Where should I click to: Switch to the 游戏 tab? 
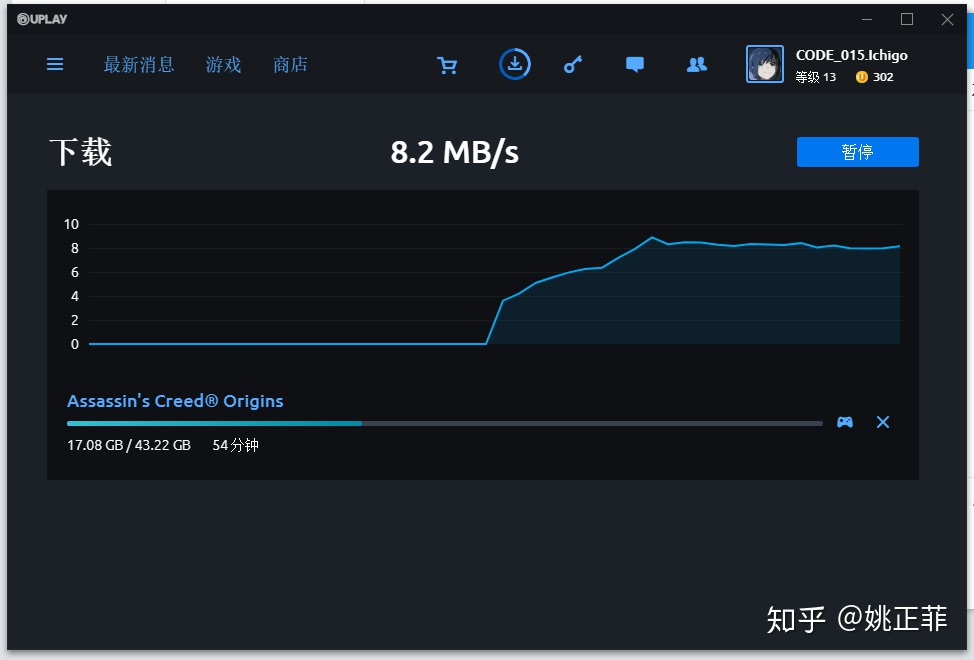pos(224,65)
